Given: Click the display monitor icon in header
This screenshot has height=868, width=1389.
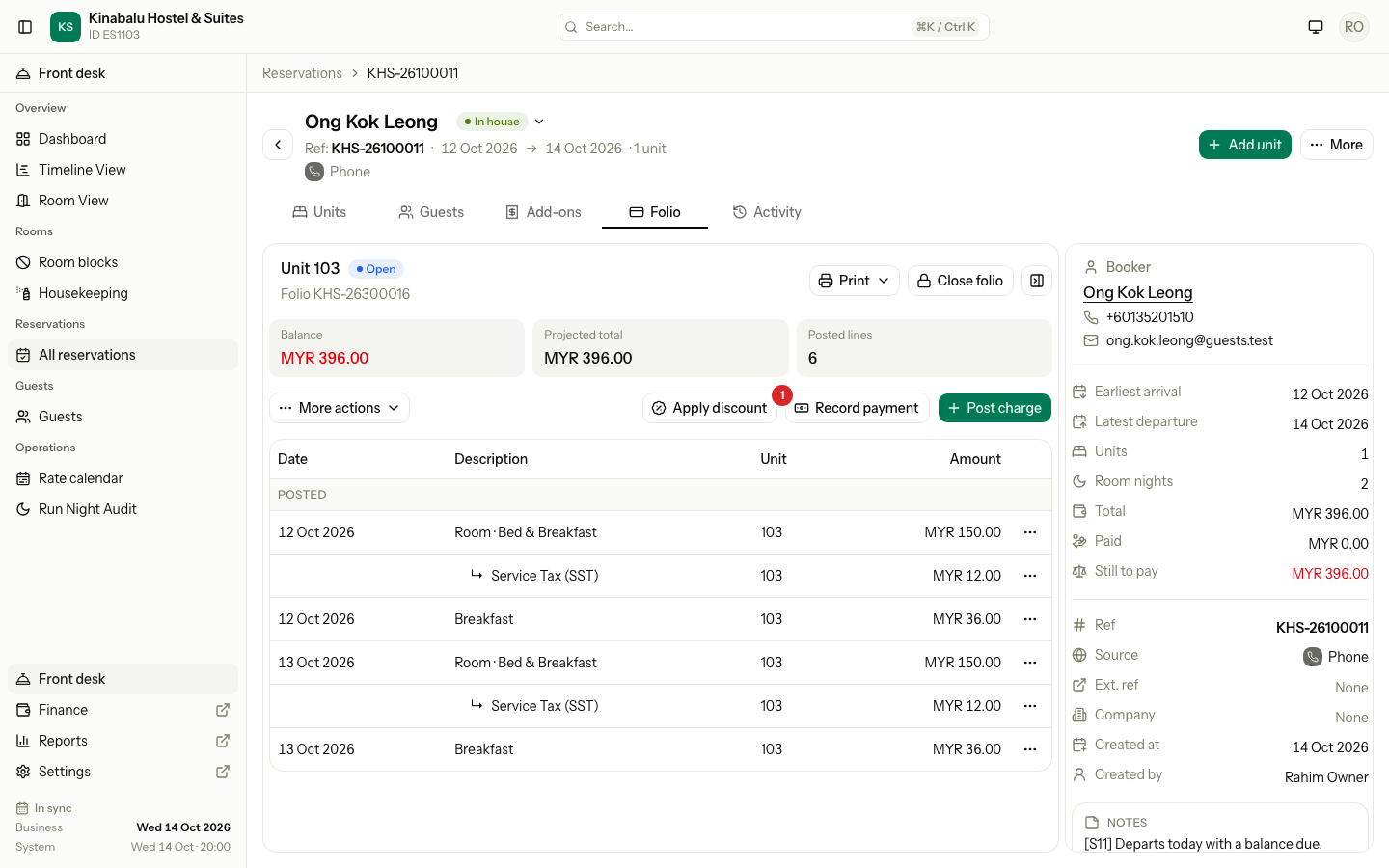Looking at the screenshot, I should [1316, 27].
